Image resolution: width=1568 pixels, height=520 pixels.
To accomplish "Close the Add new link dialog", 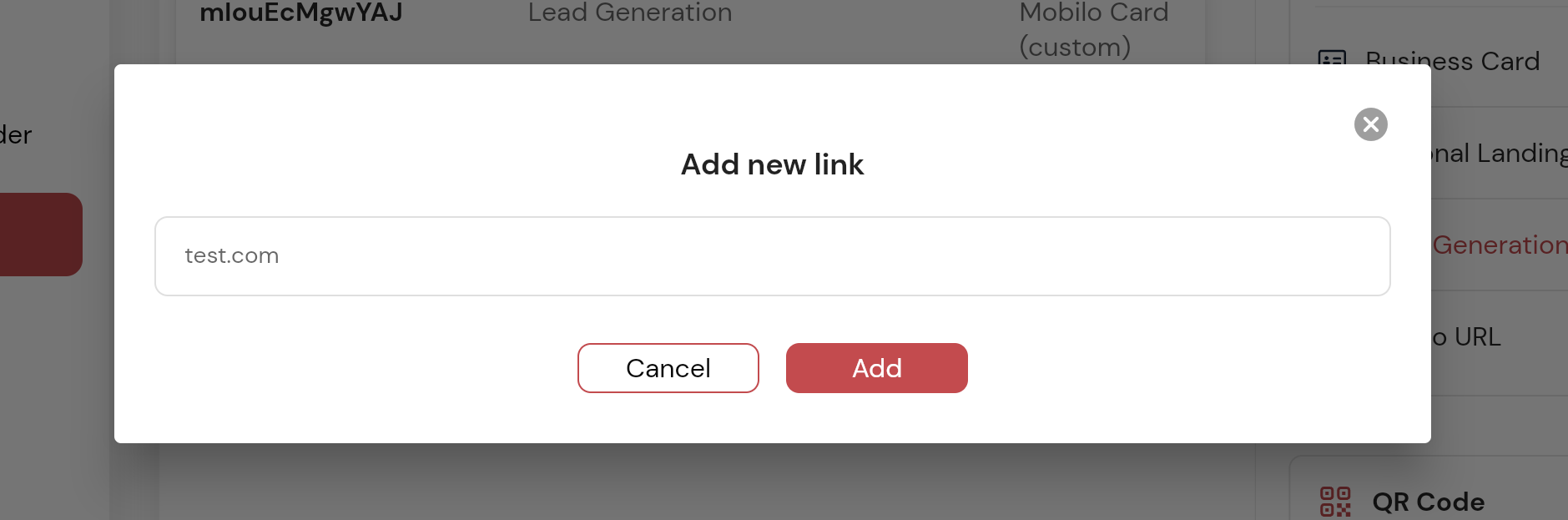I will [x=1370, y=124].
